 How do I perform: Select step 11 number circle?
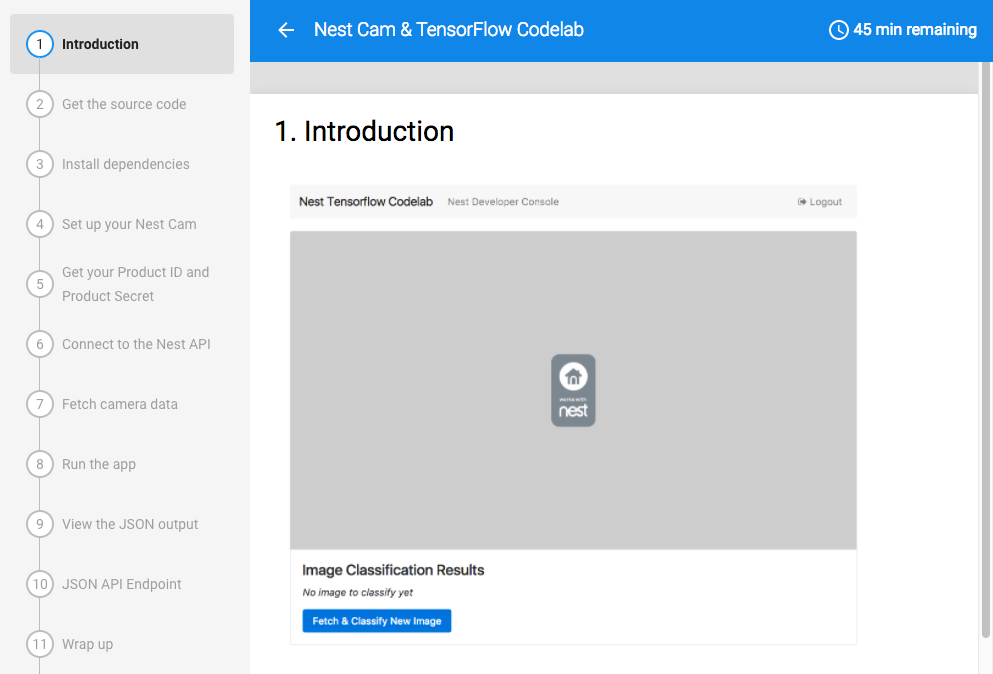(x=40, y=644)
